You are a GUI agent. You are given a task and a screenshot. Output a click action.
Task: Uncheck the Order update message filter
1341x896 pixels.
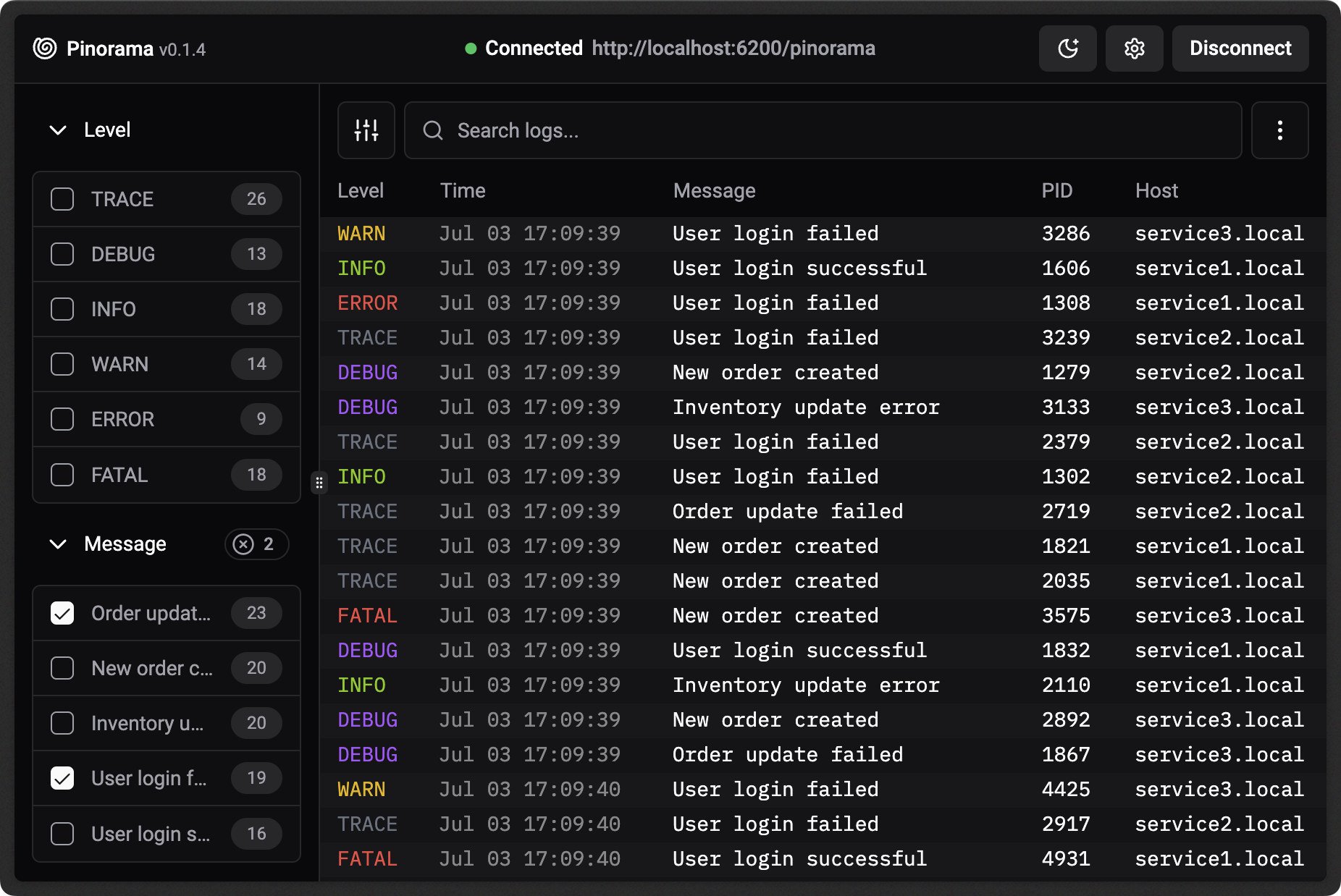click(62, 613)
